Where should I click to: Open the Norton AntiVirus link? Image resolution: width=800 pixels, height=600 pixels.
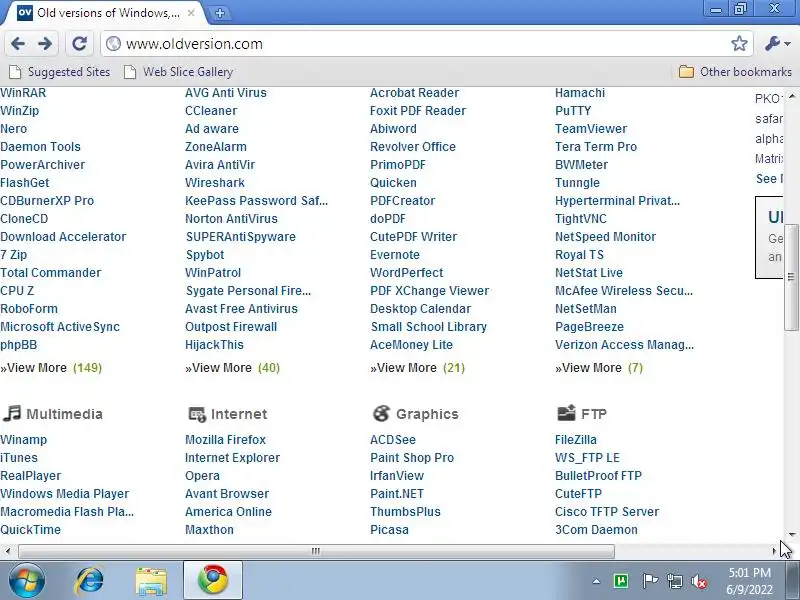pyautogui.click(x=231, y=219)
